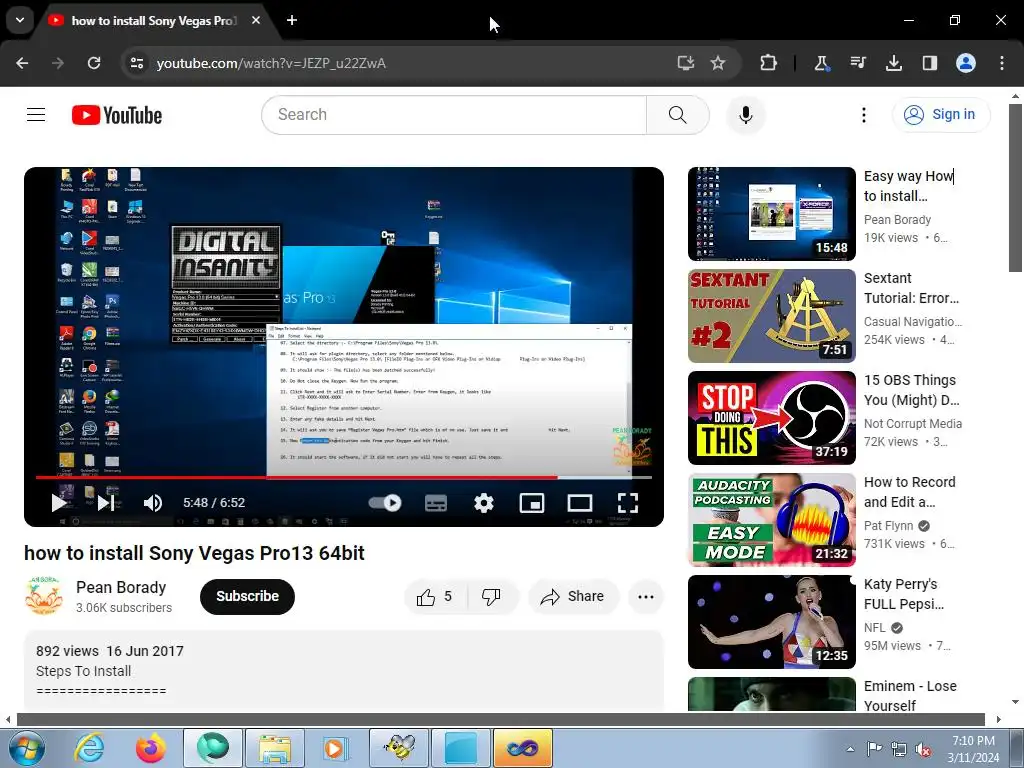This screenshot has width=1024, height=768.
Task: Open Sextant Tutorial video thumbnail
Action: click(771, 315)
